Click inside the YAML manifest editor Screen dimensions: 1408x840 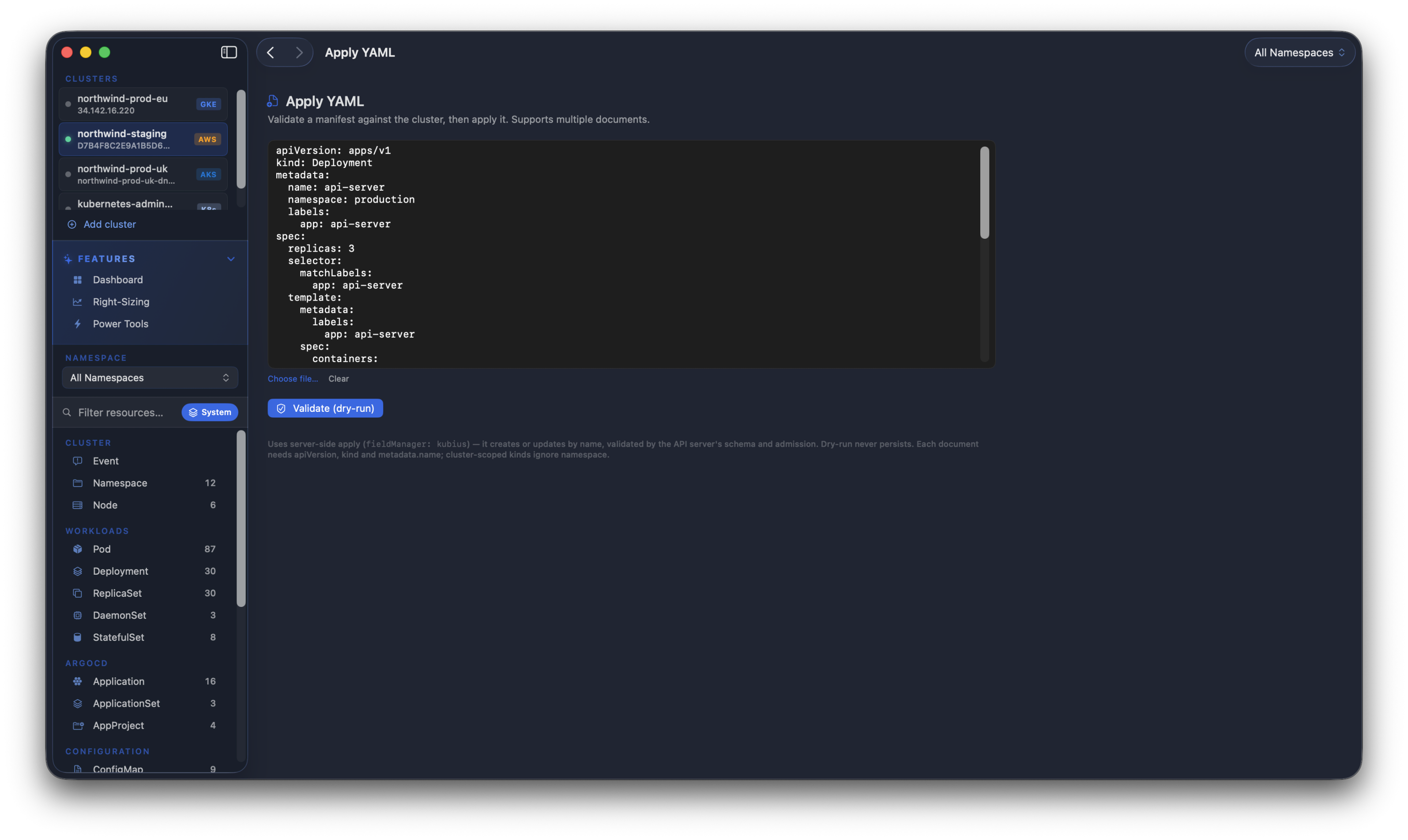(631, 254)
